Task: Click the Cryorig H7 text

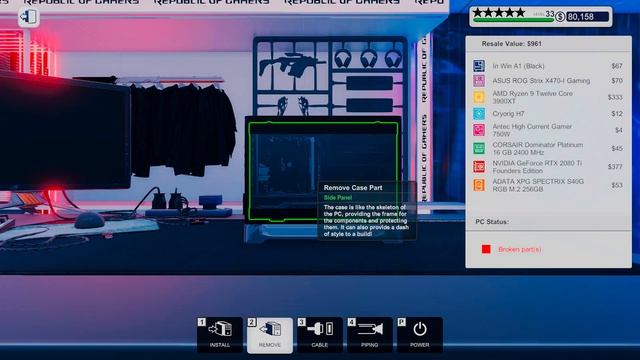Action: (x=508, y=113)
